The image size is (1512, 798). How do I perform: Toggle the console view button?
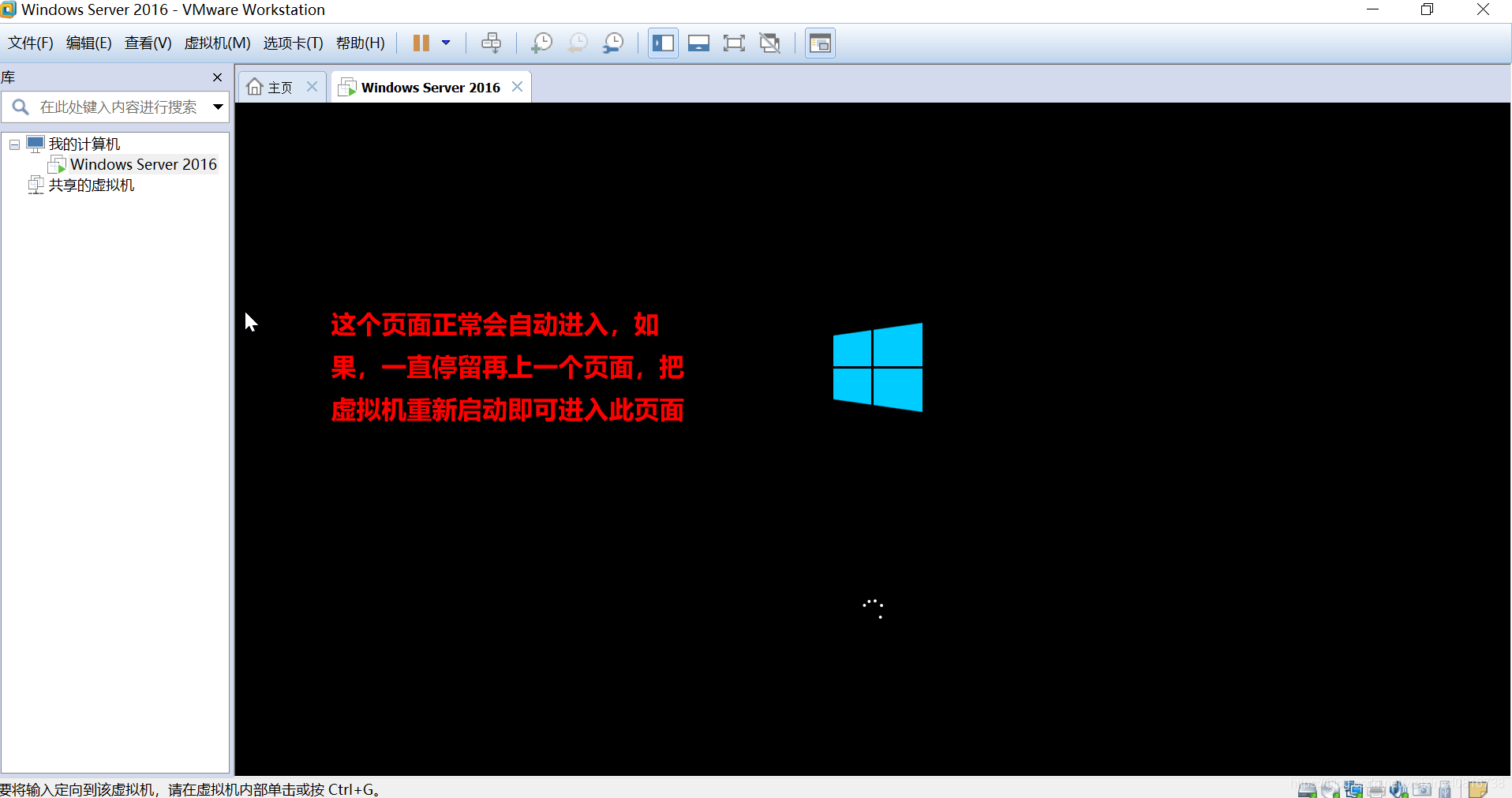point(820,43)
